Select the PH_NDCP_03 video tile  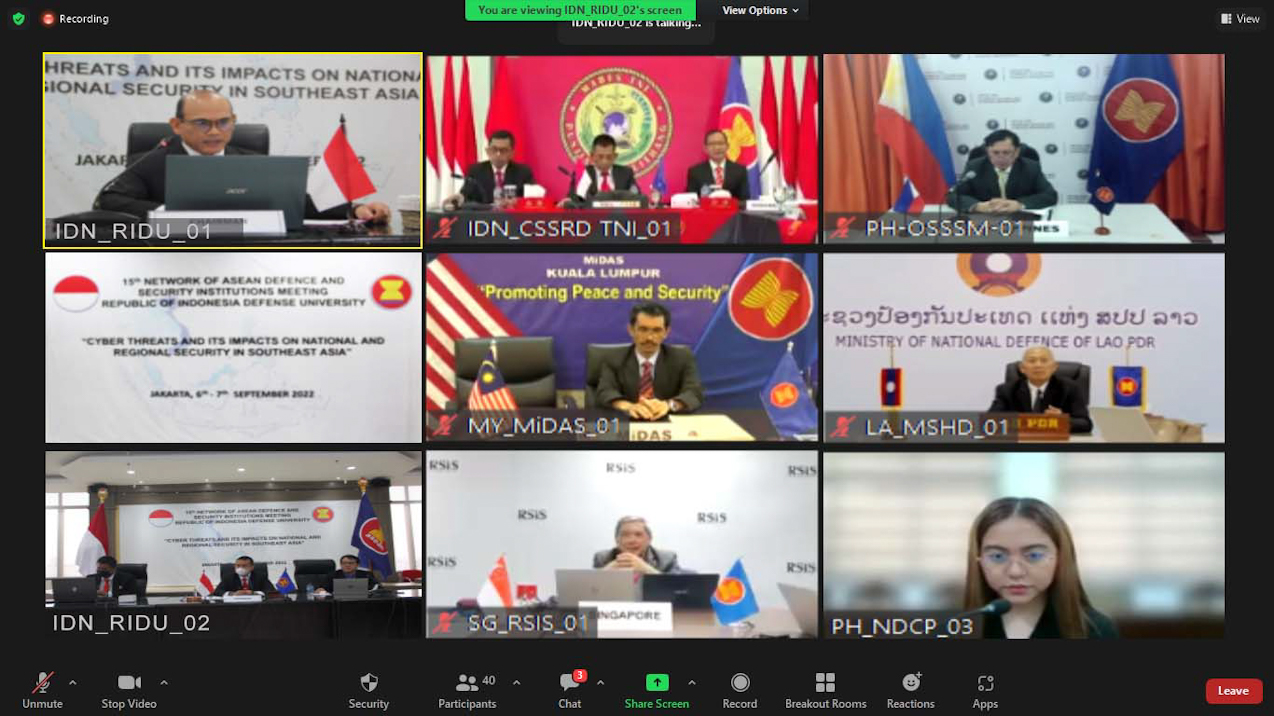1023,545
